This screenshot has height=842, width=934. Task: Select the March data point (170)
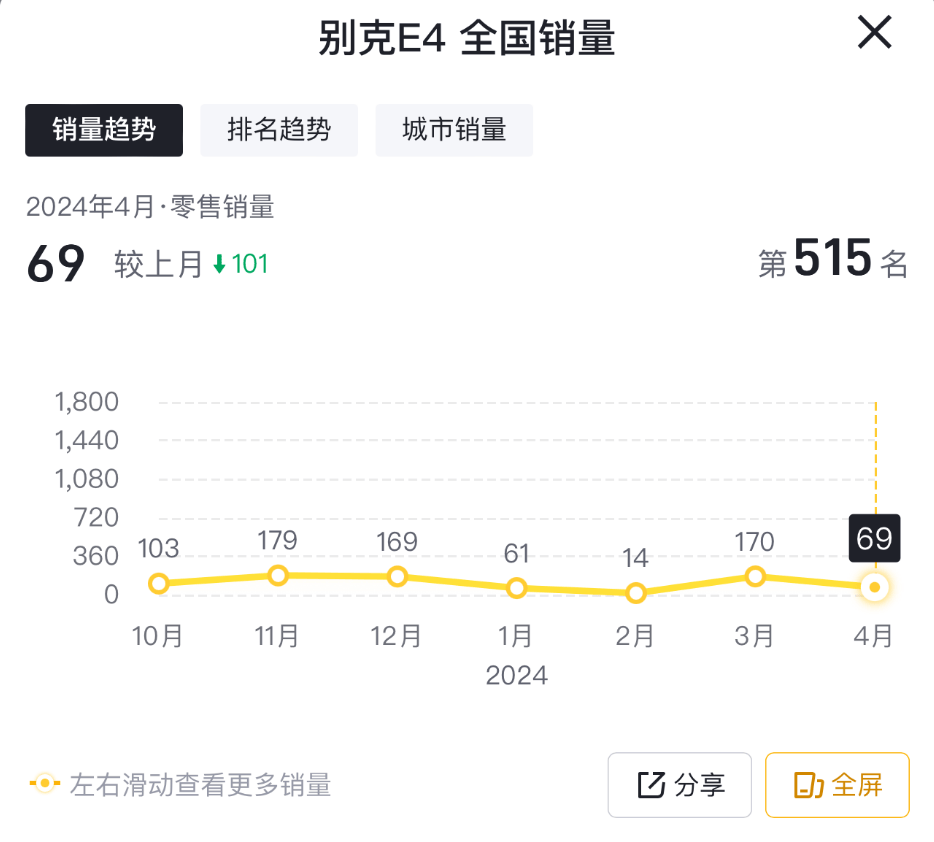(755, 577)
